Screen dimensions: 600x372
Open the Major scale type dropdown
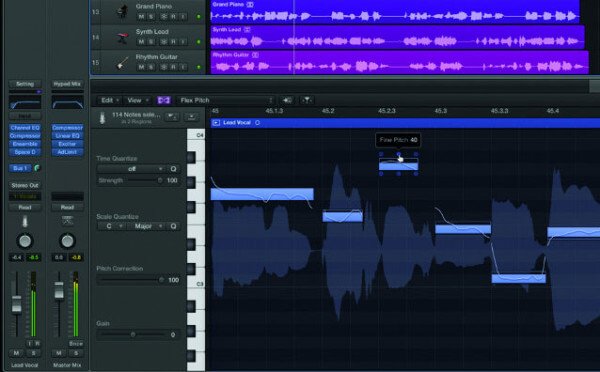tap(146, 226)
